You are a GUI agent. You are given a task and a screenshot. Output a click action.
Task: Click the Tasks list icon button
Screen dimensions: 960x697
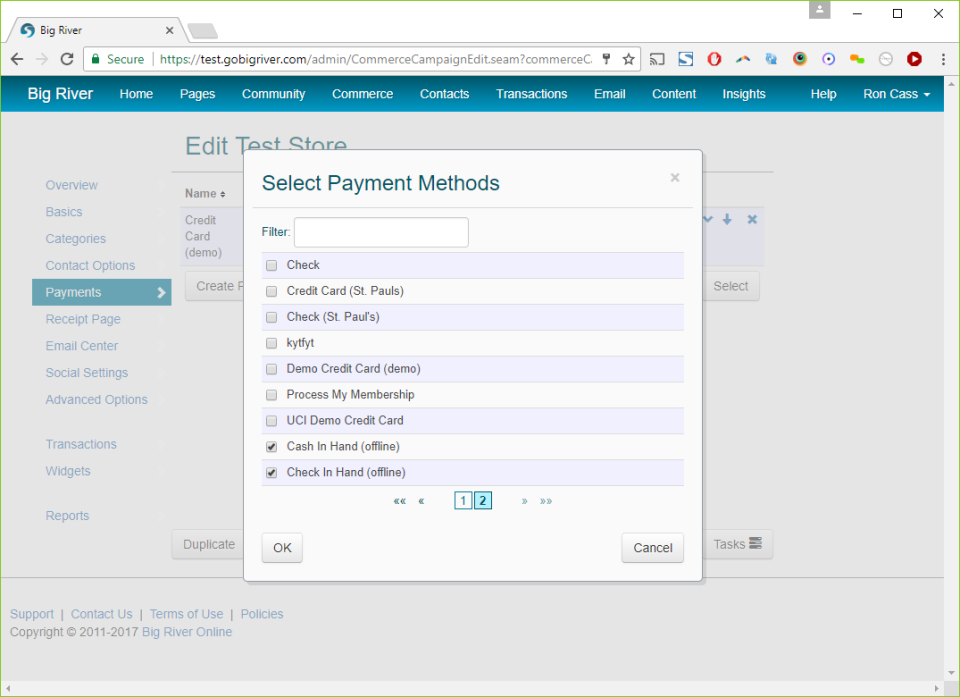coord(737,543)
